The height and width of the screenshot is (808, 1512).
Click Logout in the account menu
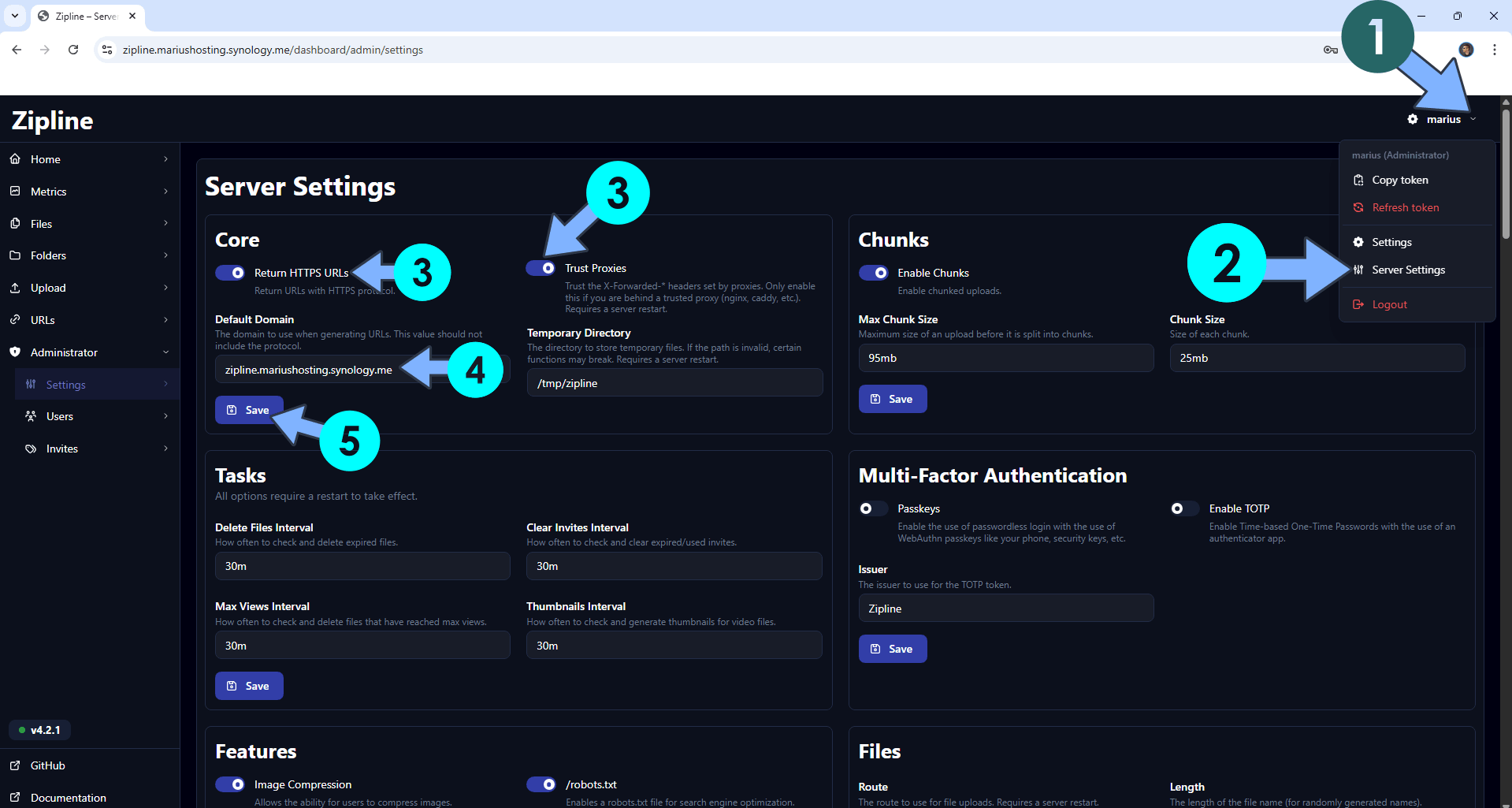click(1389, 303)
